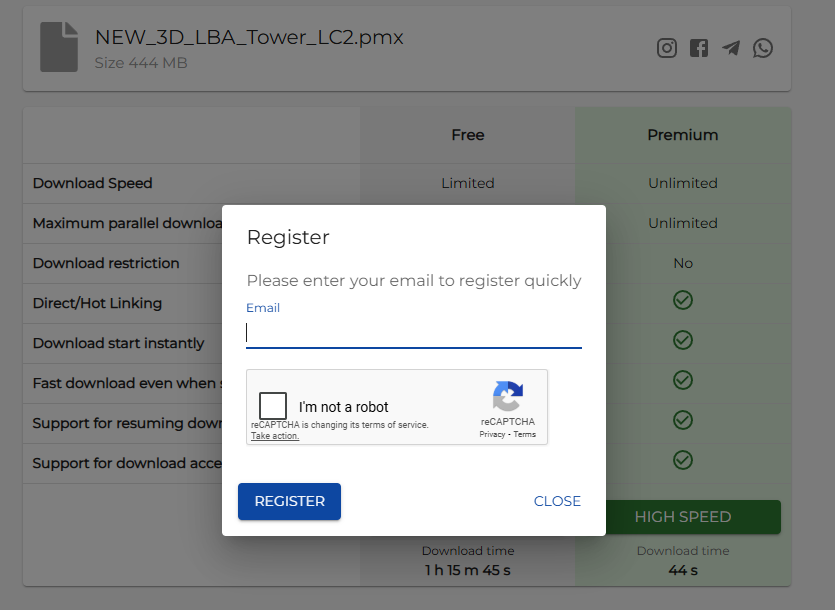This screenshot has height=610, width=835.
Task: Click the Register dialog title
Action: pos(288,237)
